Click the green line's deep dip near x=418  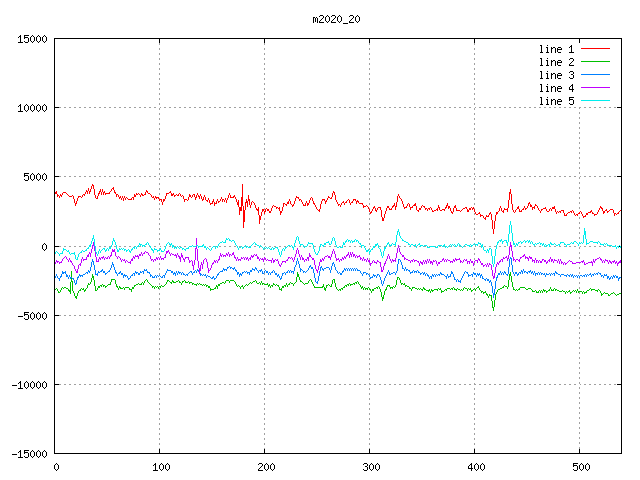[493, 302]
